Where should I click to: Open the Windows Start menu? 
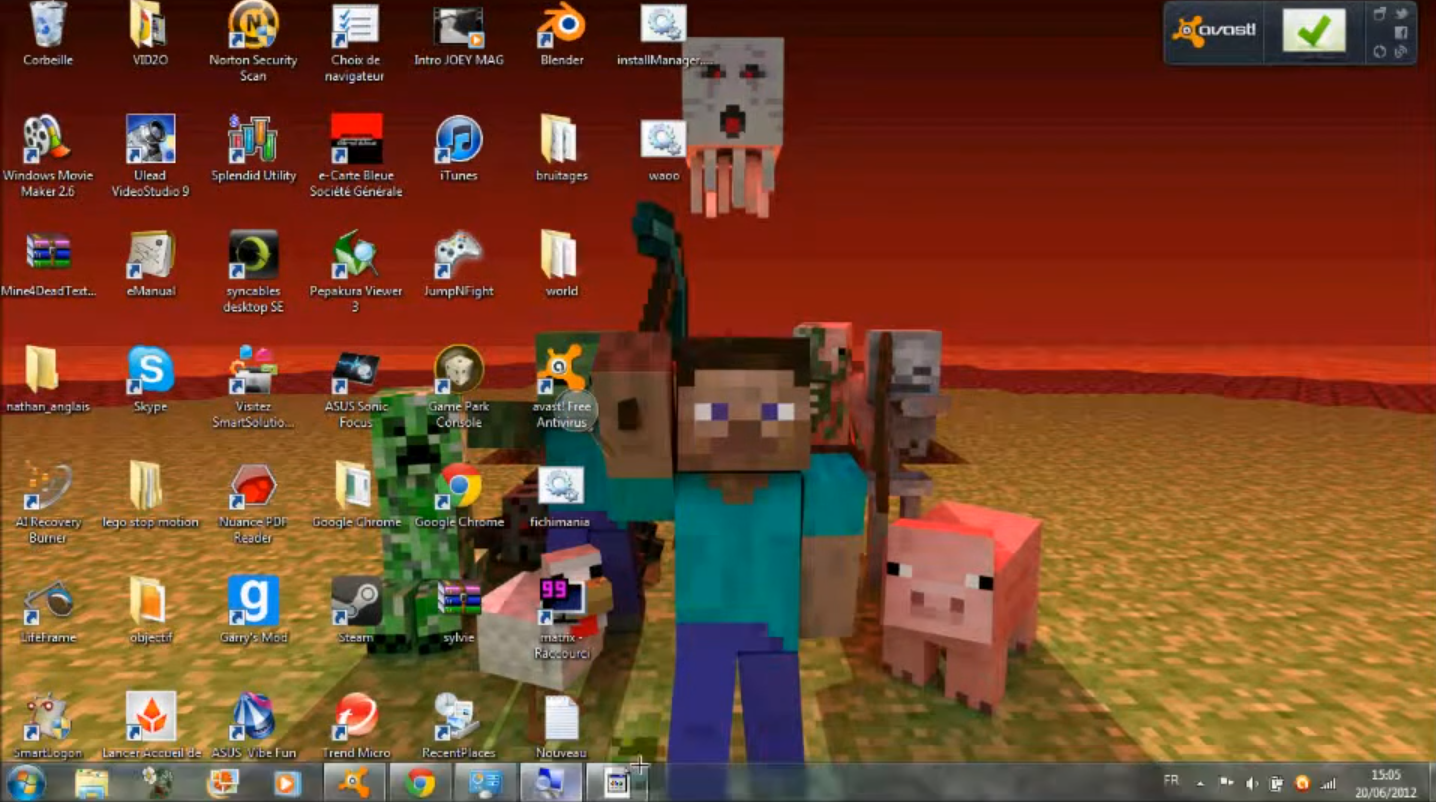click(x=25, y=783)
